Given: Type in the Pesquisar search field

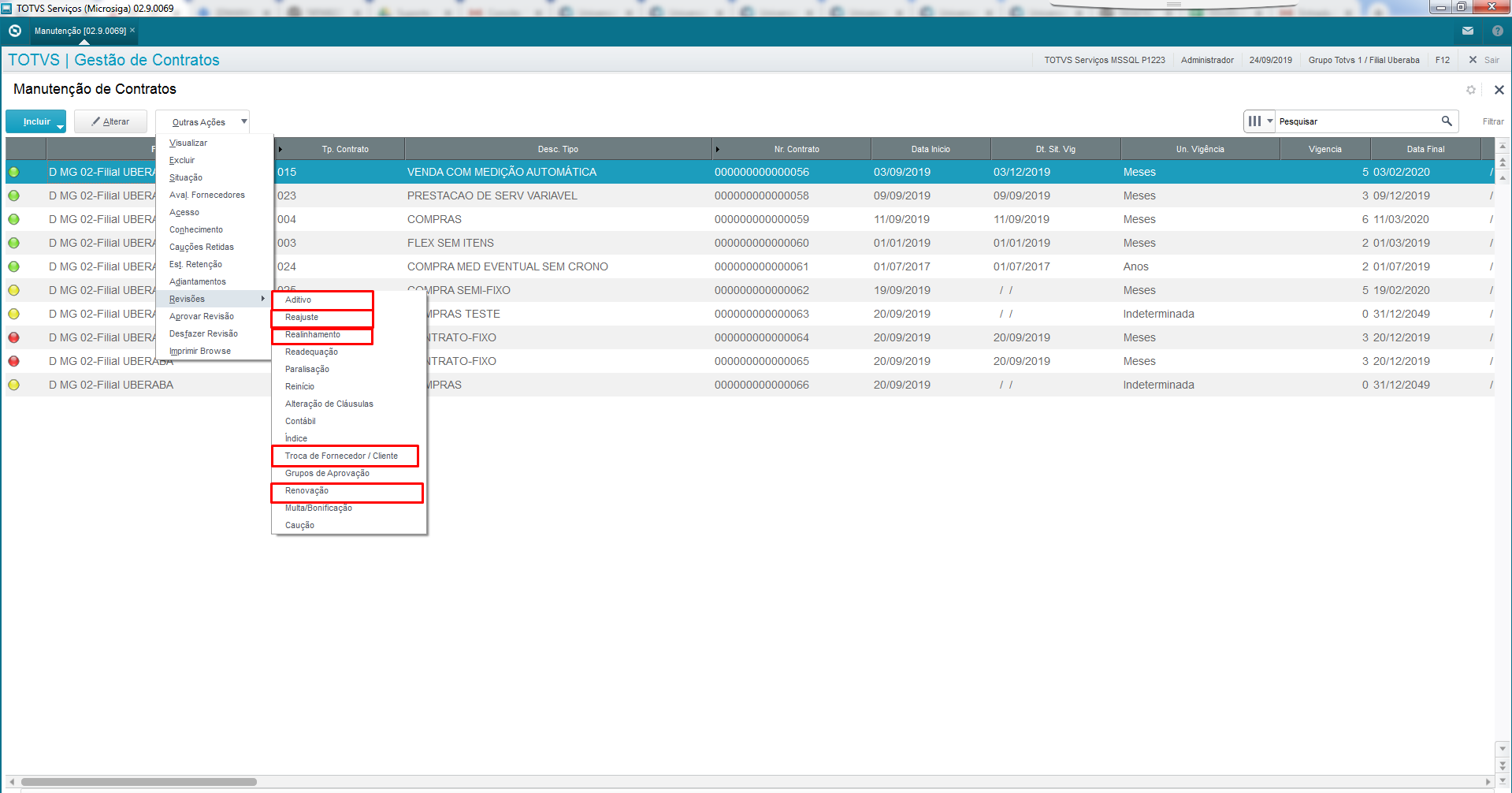Looking at the screenshot, I should coord(1357,121).
